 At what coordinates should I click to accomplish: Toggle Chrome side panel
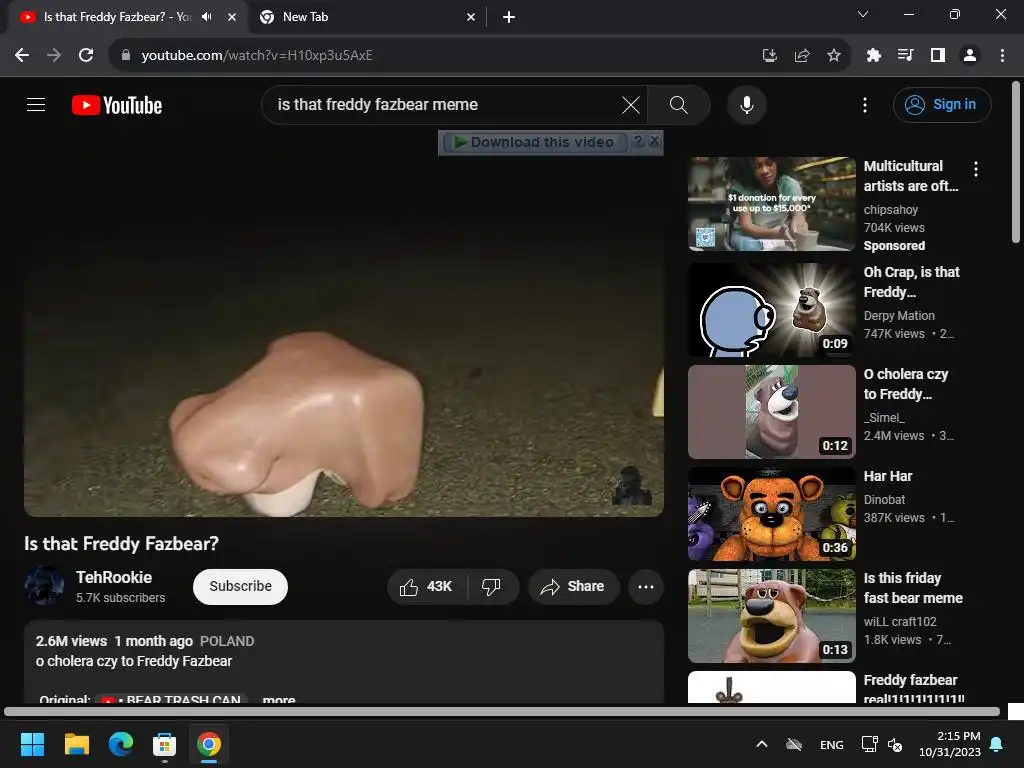point(938,56)
